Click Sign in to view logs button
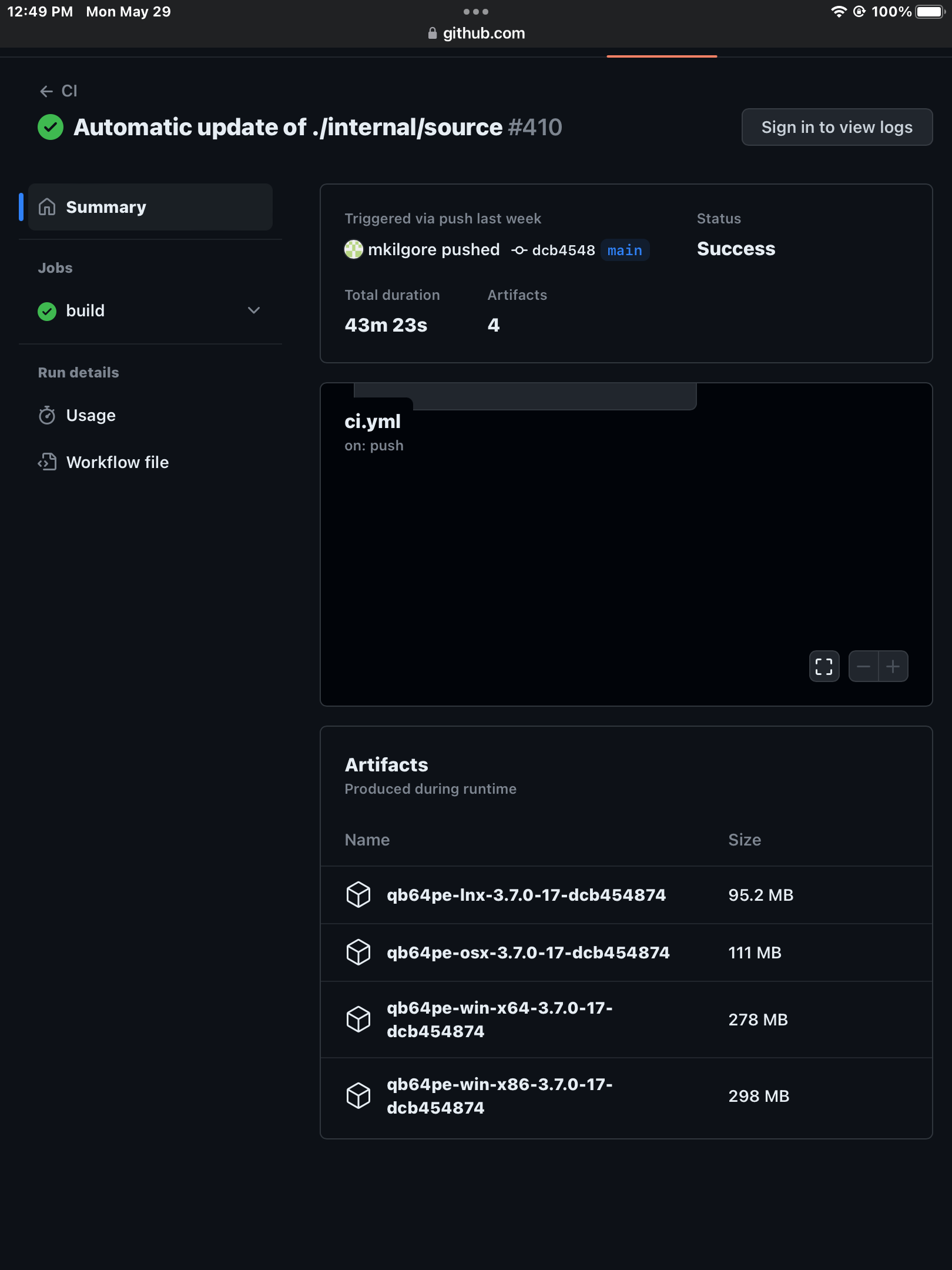Image resolution: width=952 pixels, height=1270 pixels. point(837,127)
